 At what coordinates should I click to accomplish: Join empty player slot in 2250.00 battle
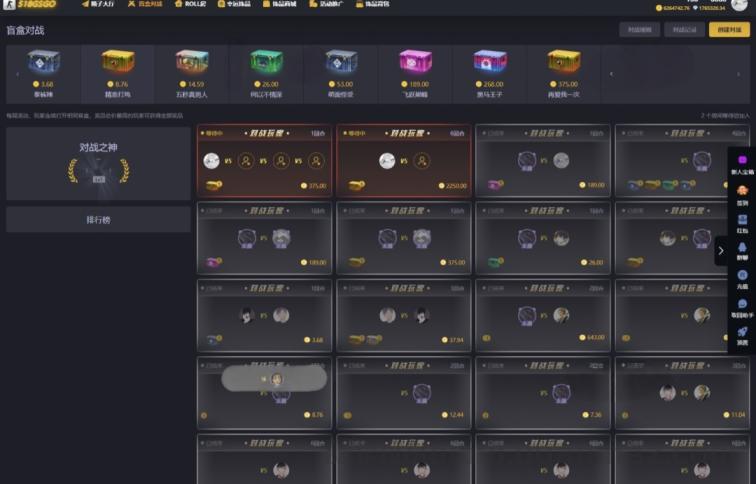tap(422, 161)
